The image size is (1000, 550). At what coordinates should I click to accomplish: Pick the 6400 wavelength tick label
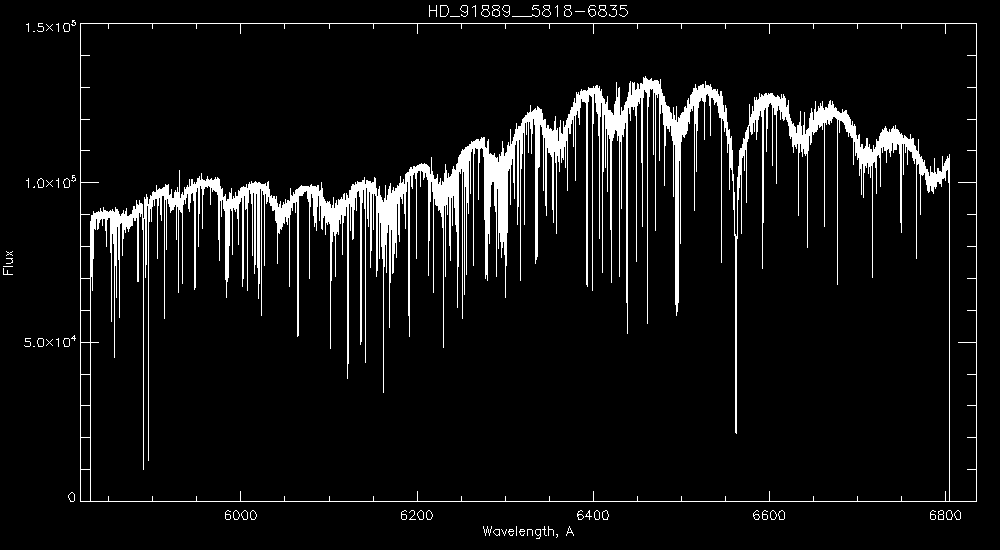coord(594,515)
